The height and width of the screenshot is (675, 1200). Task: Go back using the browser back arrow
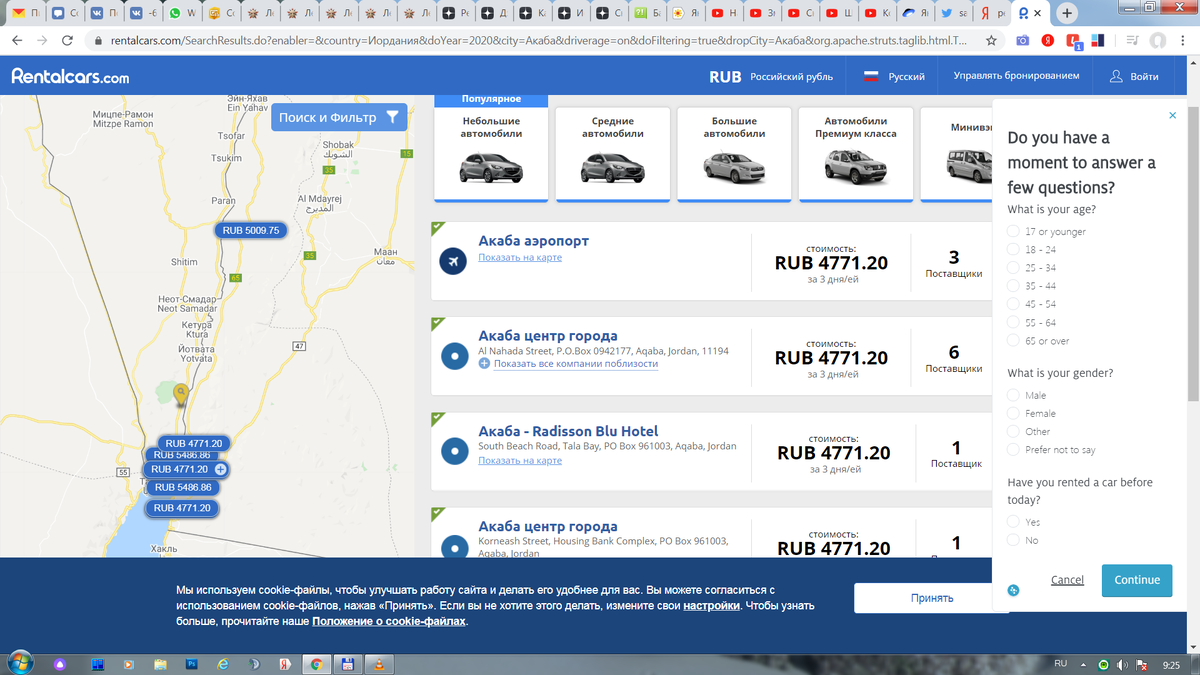(17, 41)
